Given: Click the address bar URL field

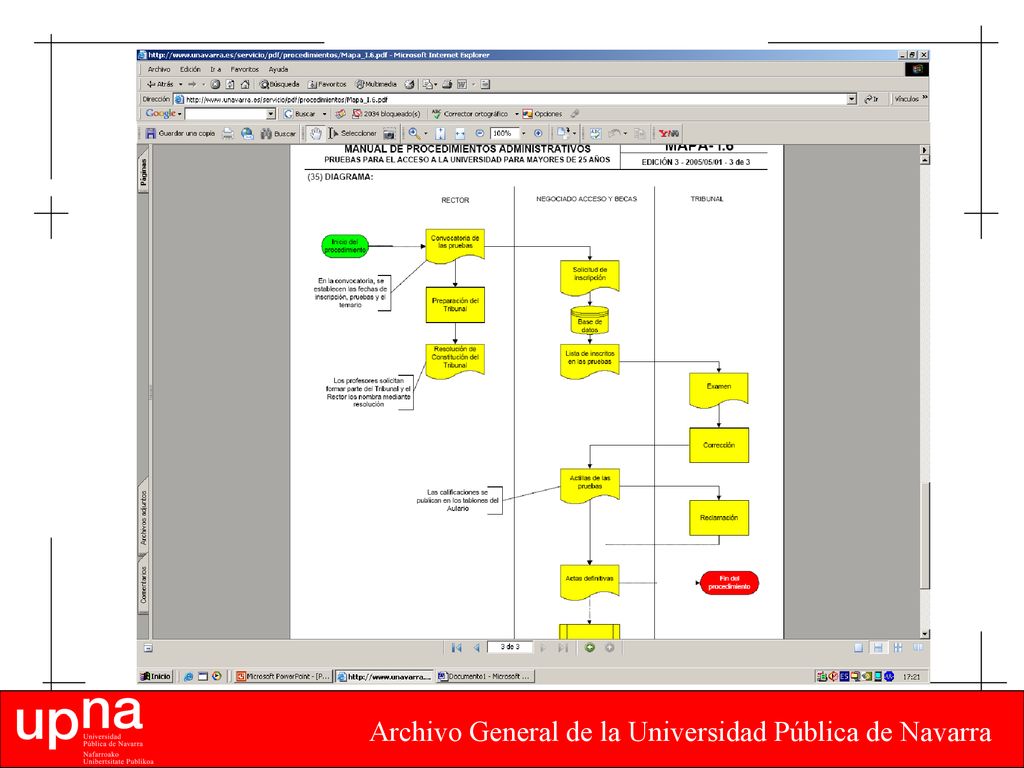Looking at the screenshot, I should [510, 100].
